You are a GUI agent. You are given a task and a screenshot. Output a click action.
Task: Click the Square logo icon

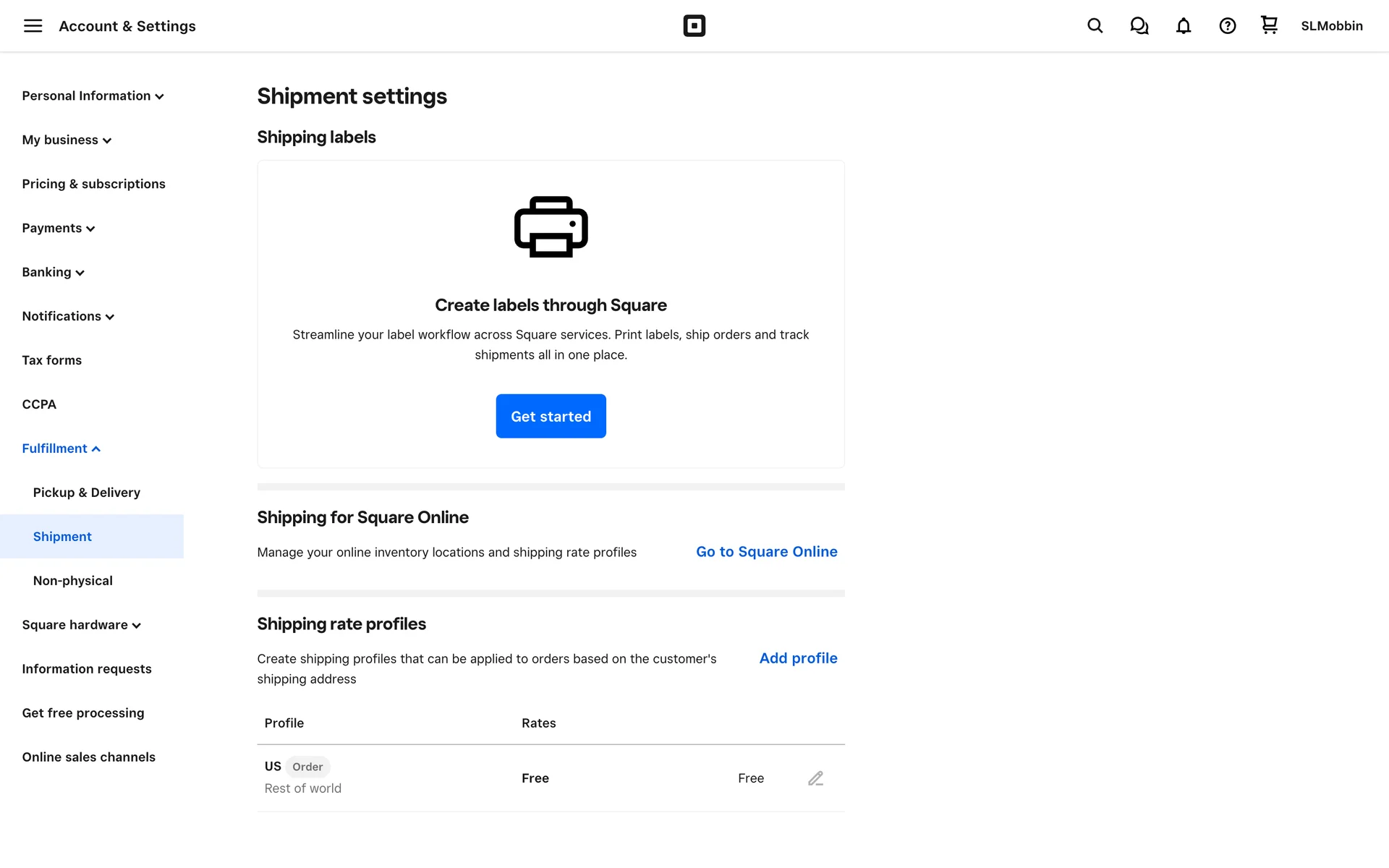click(x=694, y=26)
